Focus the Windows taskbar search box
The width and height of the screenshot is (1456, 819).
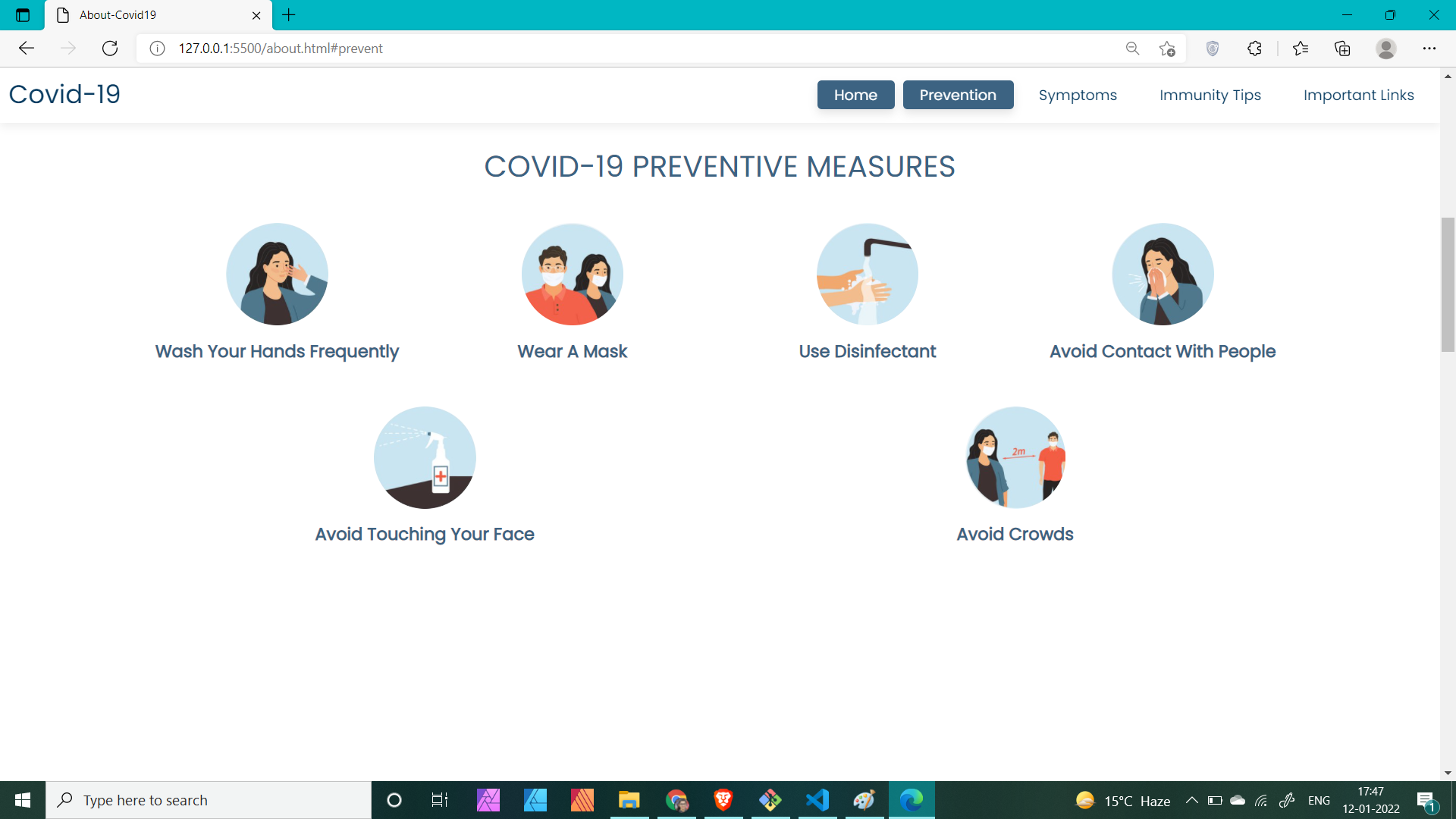point(209,800)
